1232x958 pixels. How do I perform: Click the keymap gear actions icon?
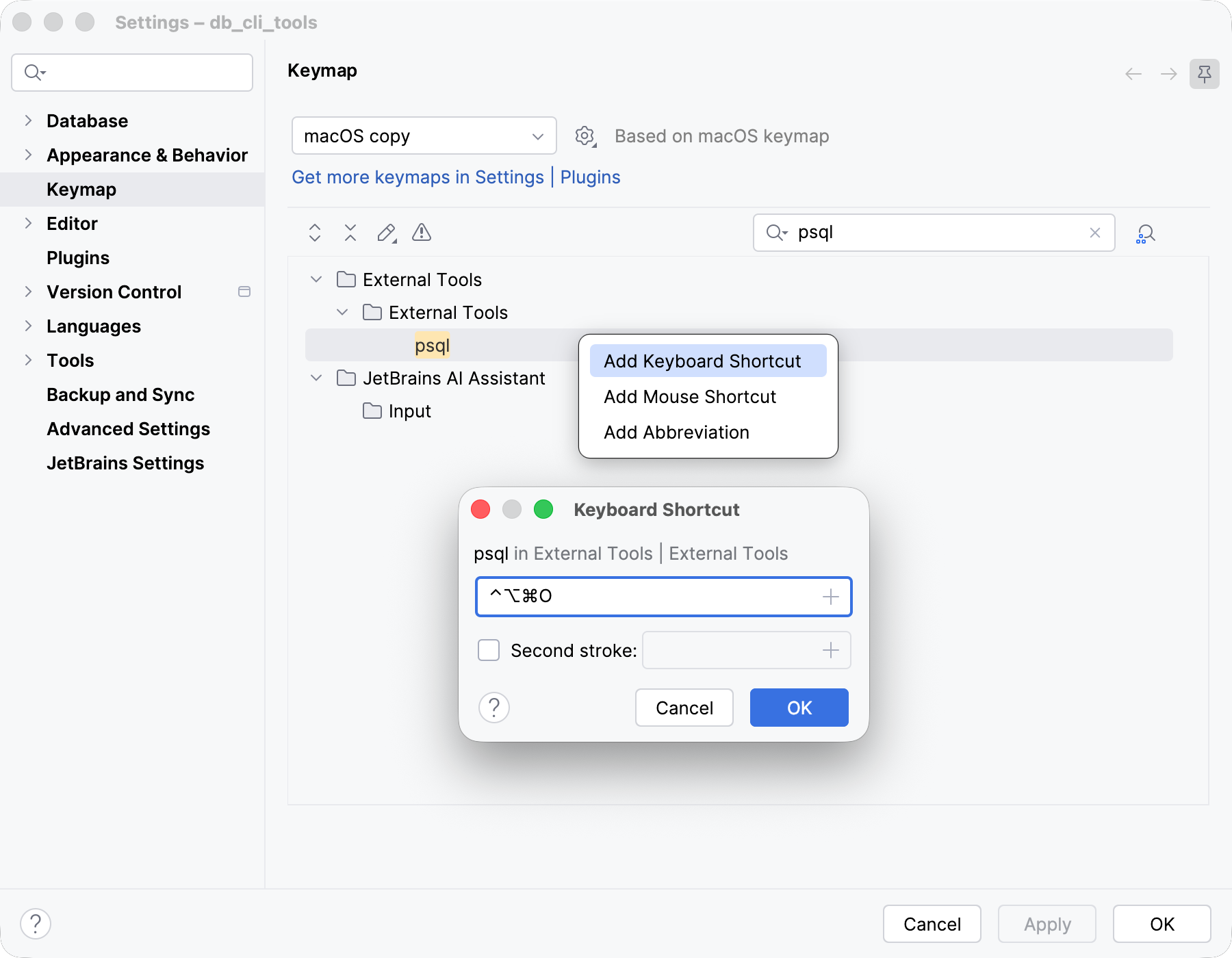pyautogui.click(x=585, y=136)
